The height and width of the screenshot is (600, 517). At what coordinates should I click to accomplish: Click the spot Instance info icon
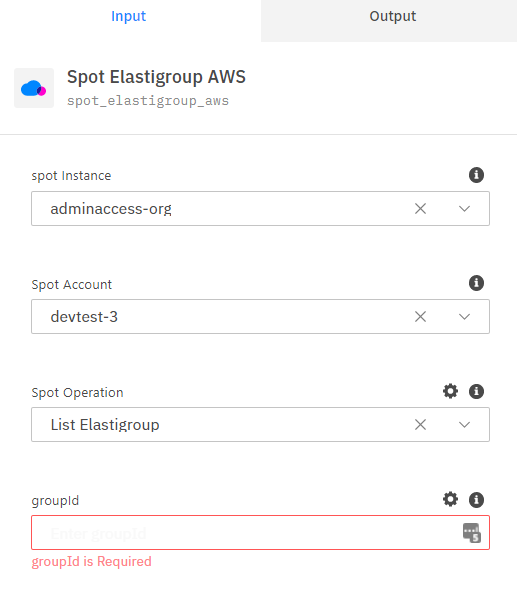476,175
